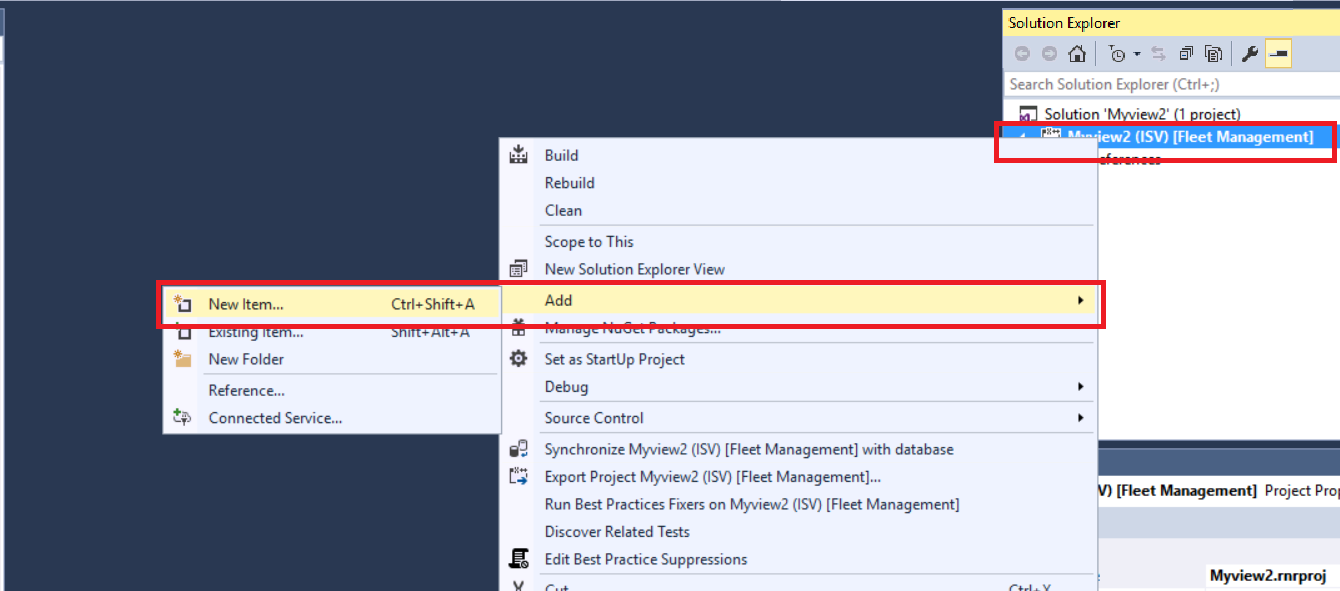Screen dimensions: 1340x591
Task: Click the Home icon in Solution Explorer
Action: (x=1077, y=54)
